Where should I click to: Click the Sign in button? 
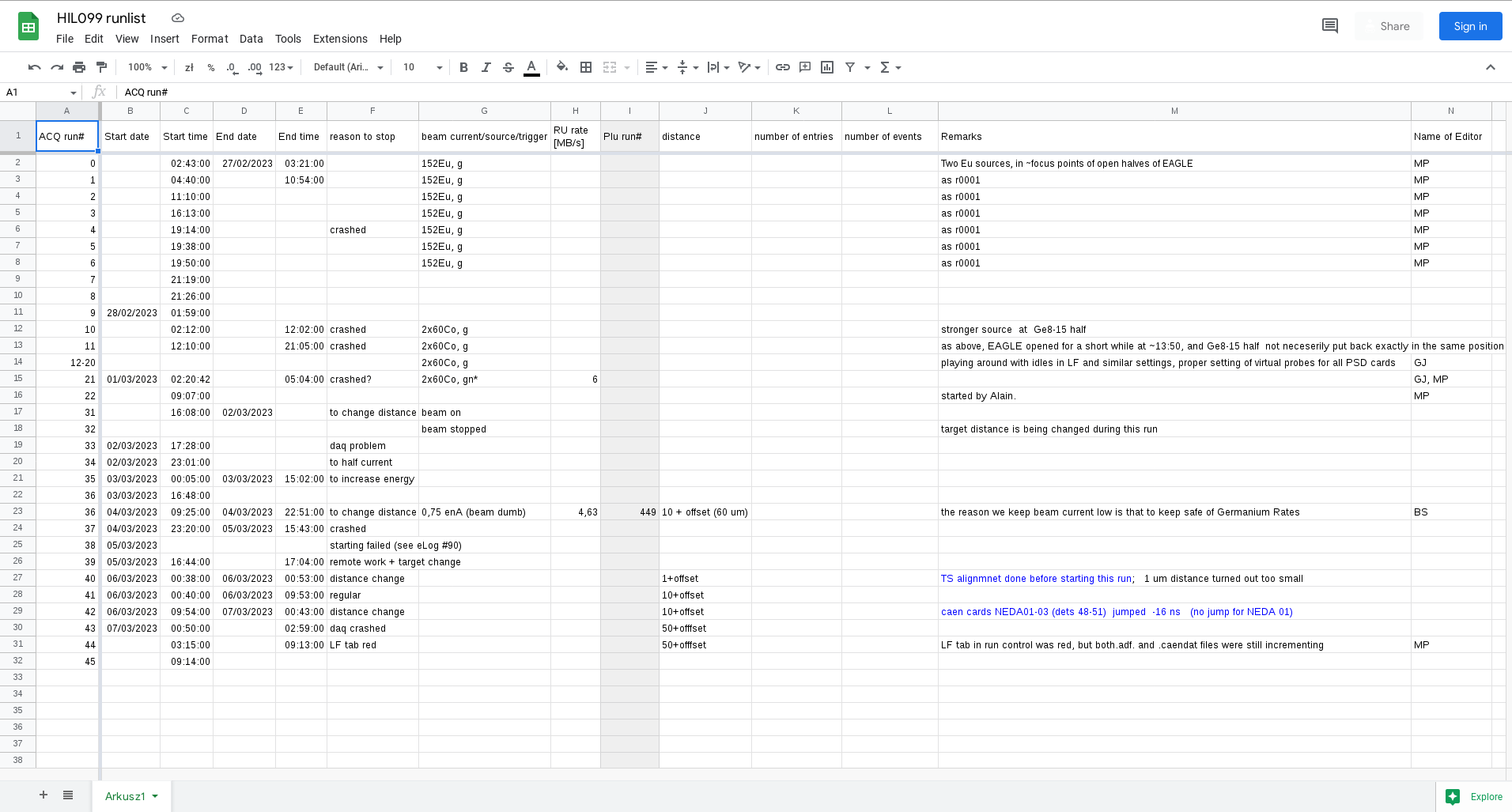(1469, 25)
